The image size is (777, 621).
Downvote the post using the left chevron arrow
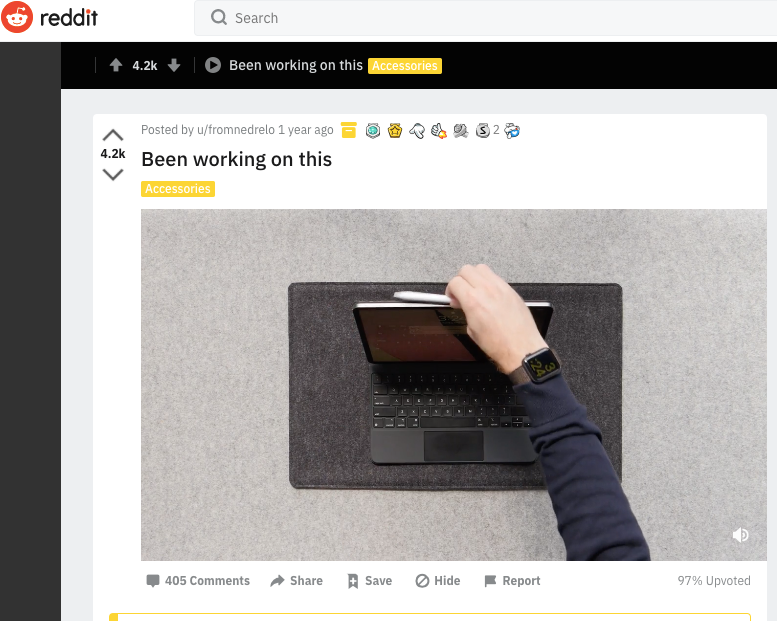[x=113, y=174]
